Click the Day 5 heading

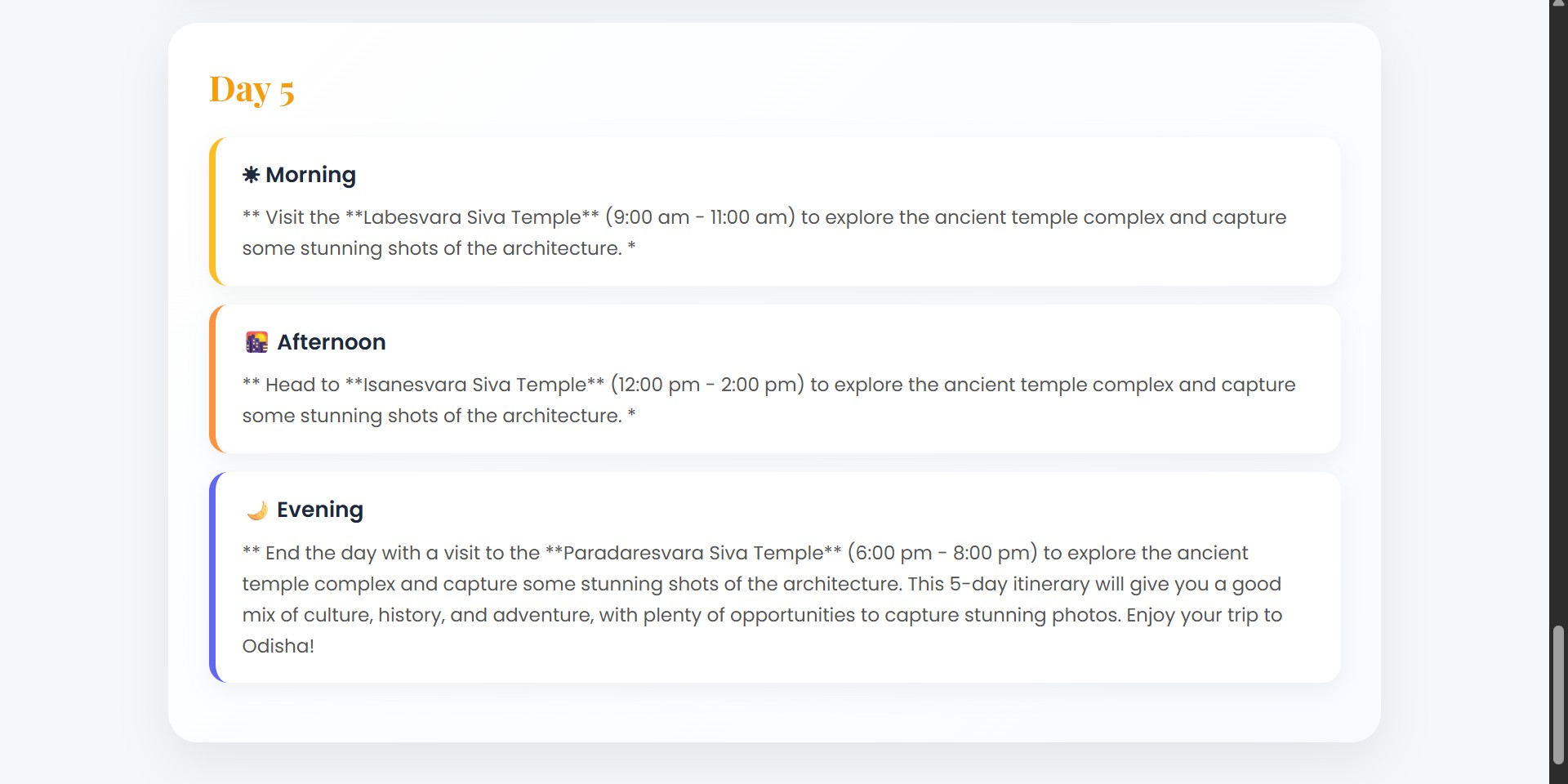click(252, 89)
